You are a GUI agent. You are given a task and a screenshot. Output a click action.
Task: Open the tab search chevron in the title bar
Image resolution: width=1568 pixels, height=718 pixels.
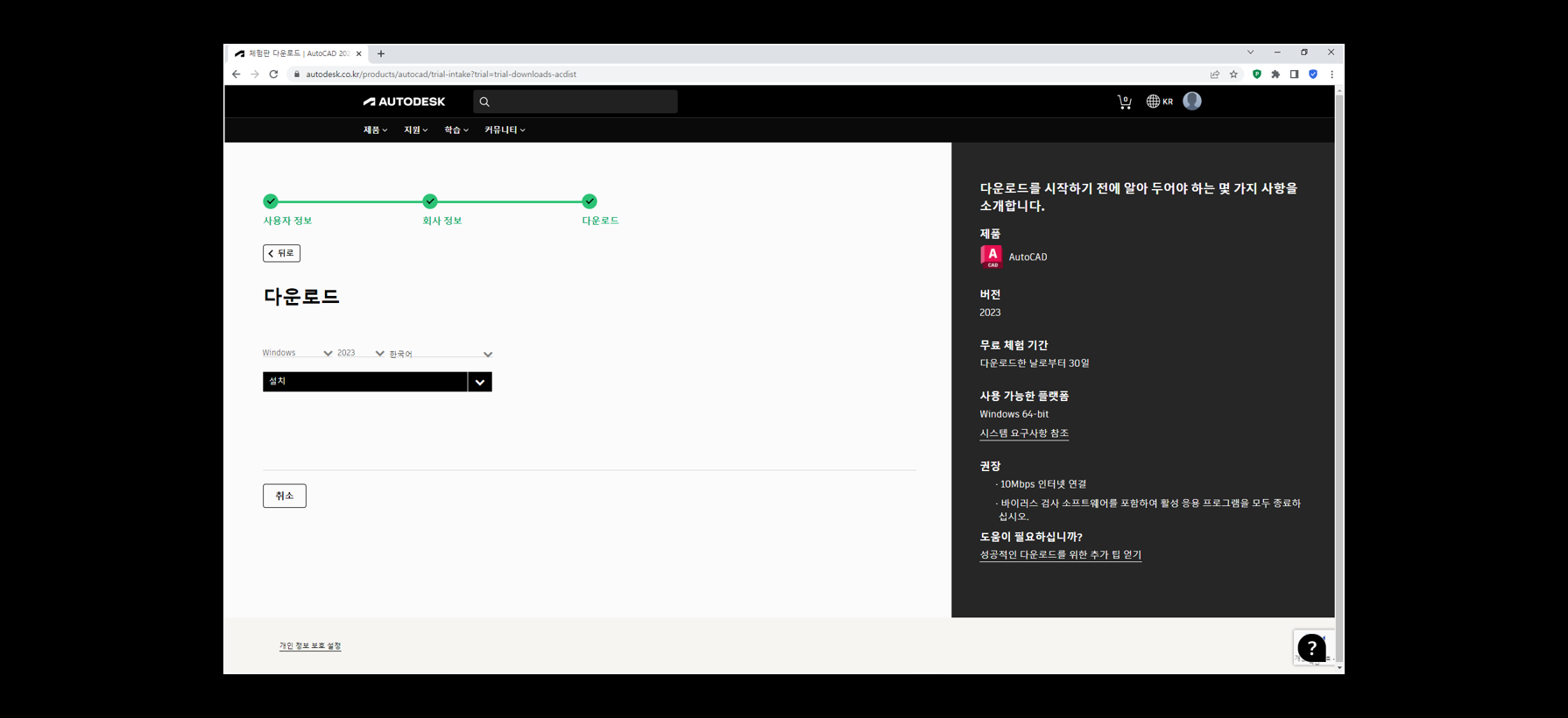coord(1250,53)
